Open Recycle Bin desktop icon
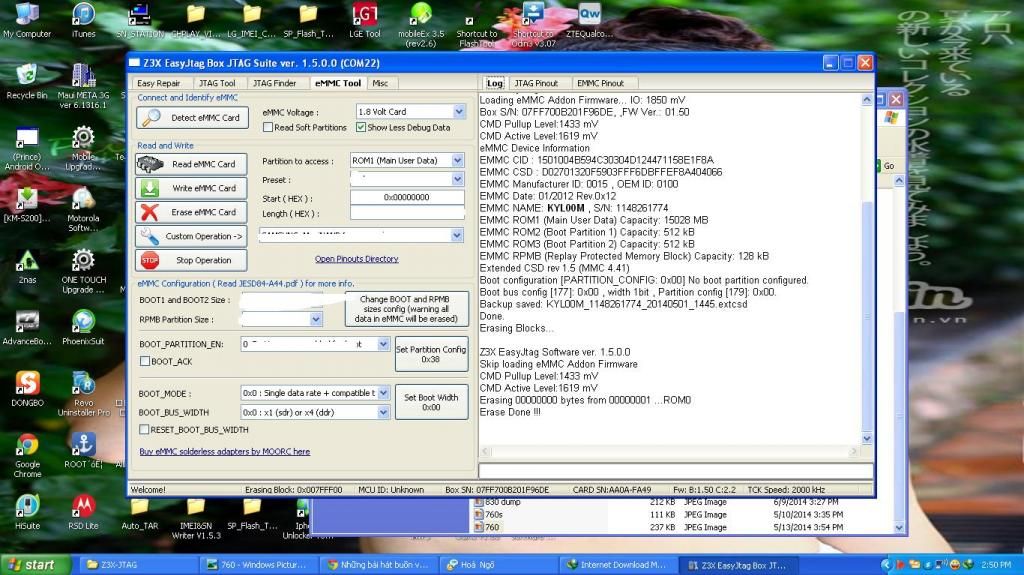 pyautogui.click(x=27, y=82)
